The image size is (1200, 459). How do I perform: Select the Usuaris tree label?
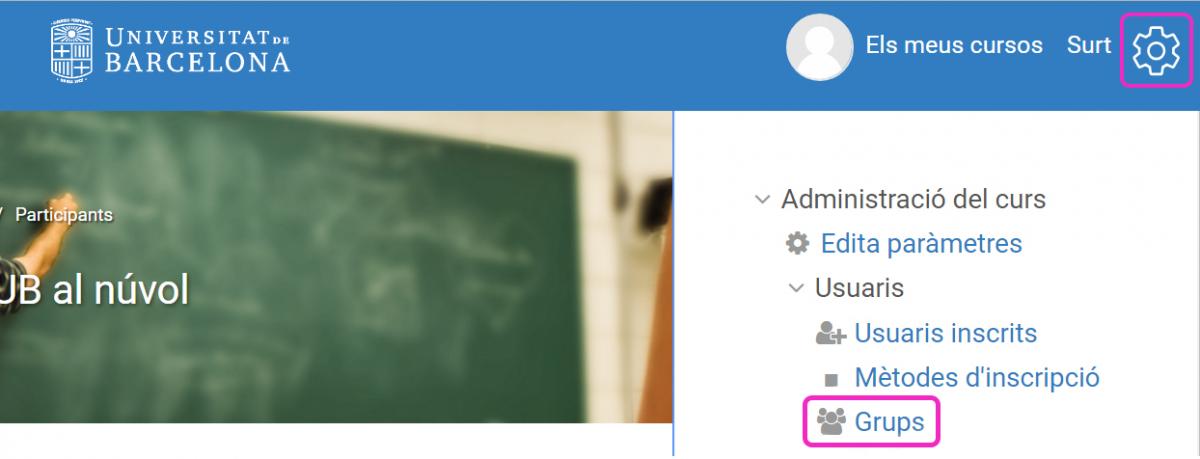[859, 288]
